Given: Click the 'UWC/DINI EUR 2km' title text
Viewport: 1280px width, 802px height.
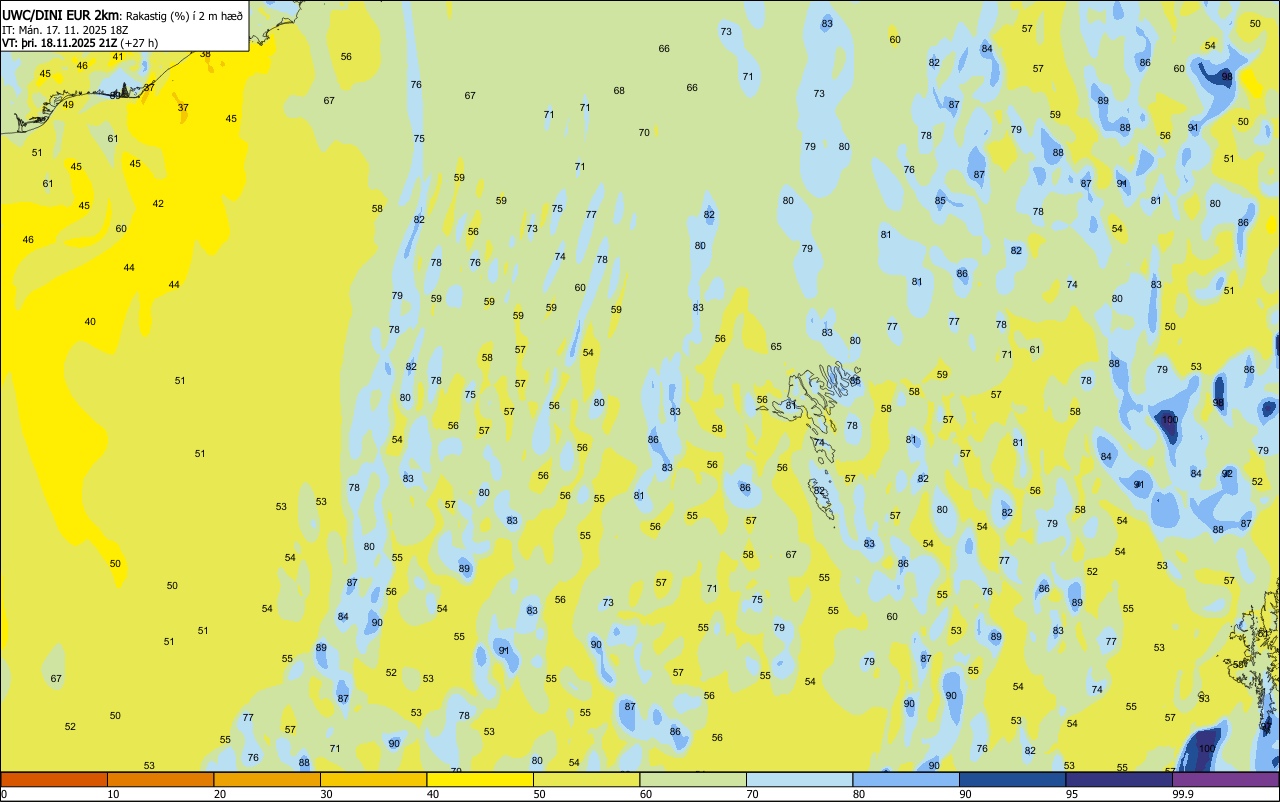Looking at the screenshot, I should [x=60, y=15].
